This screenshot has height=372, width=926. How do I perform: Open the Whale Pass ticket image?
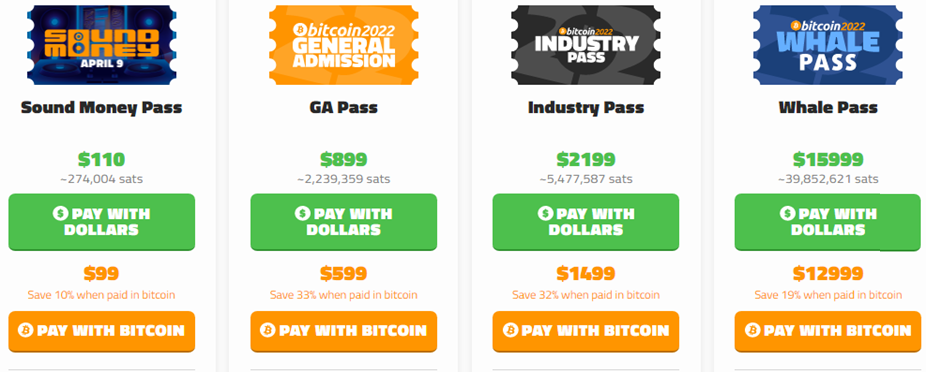coord(828,45)
